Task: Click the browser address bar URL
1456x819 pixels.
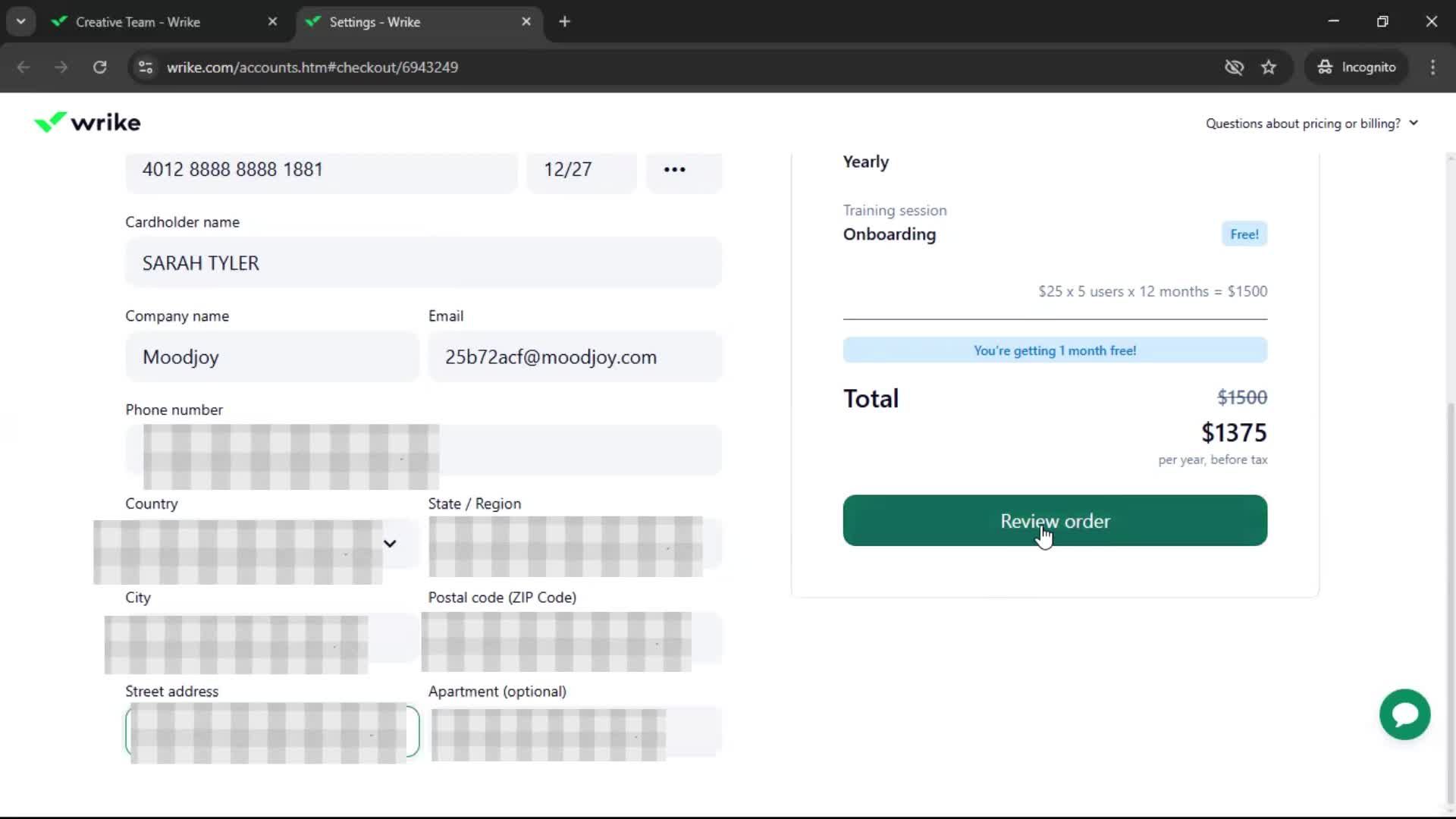Action: point(312,67)
